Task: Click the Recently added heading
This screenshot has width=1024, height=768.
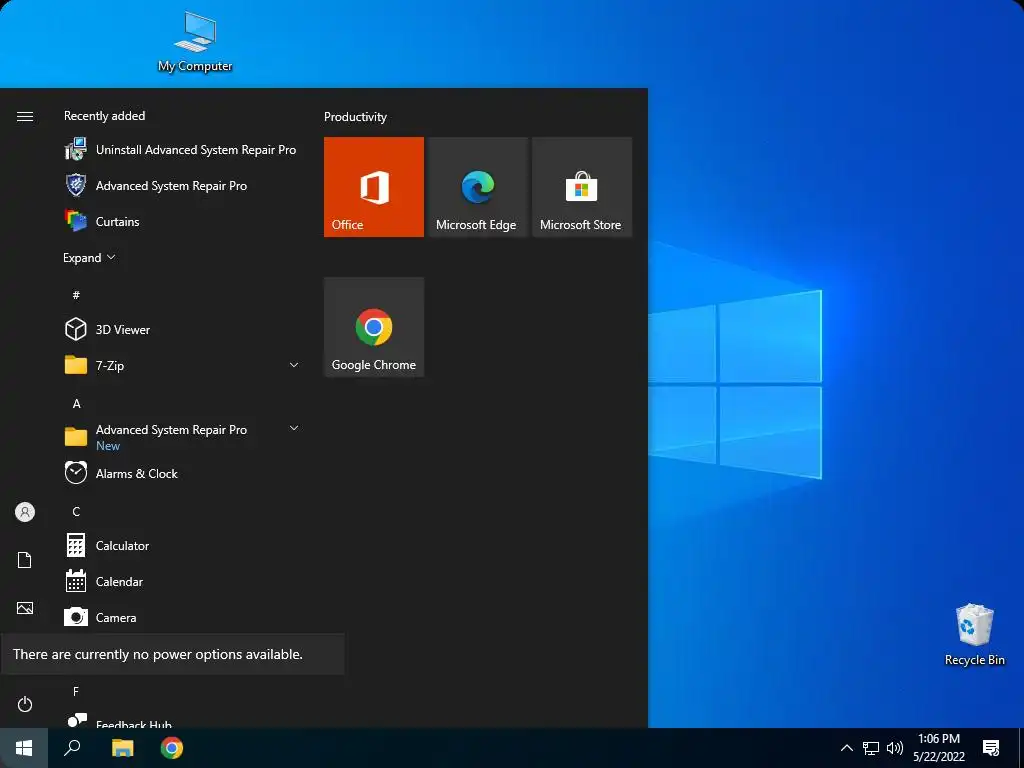Action: point(104,116)
